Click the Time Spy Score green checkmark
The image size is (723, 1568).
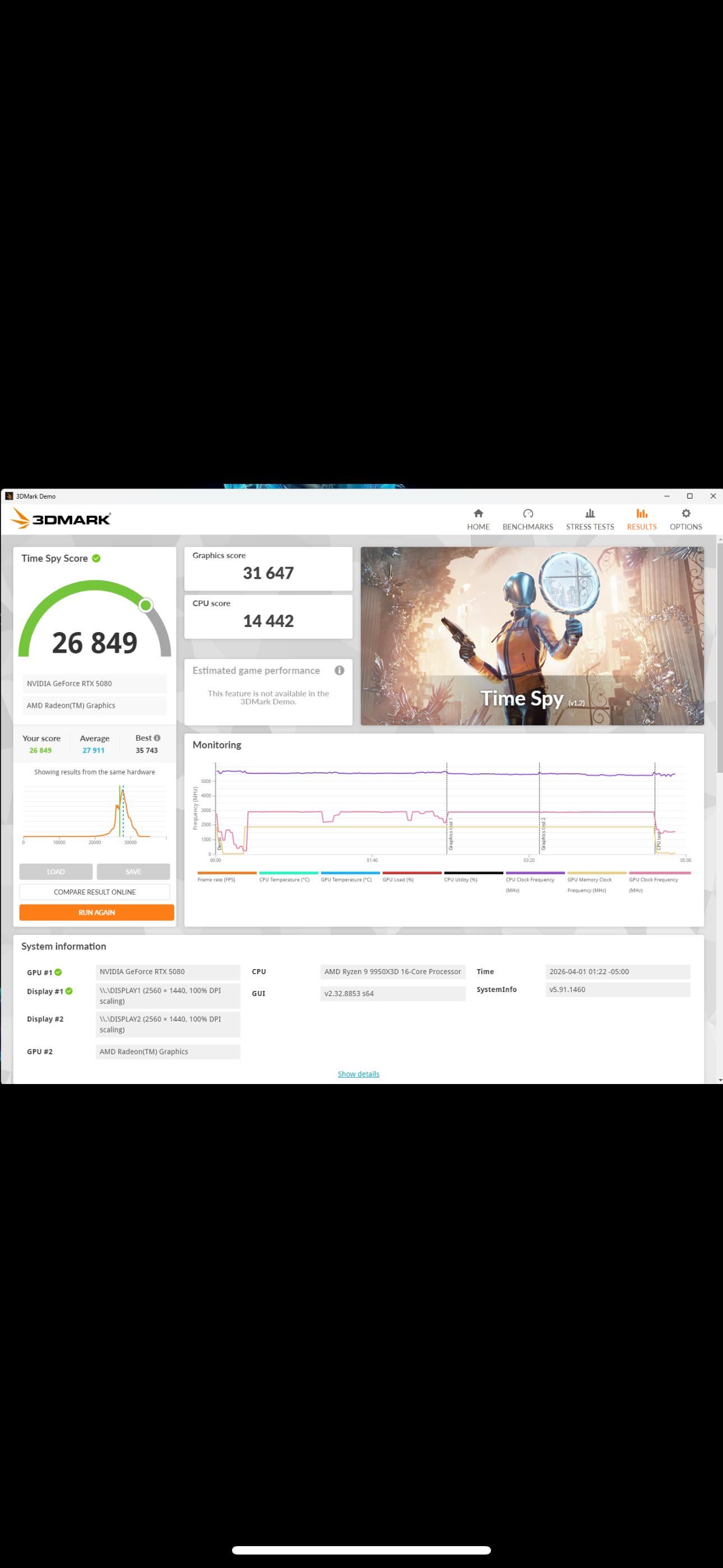point(96,558)
